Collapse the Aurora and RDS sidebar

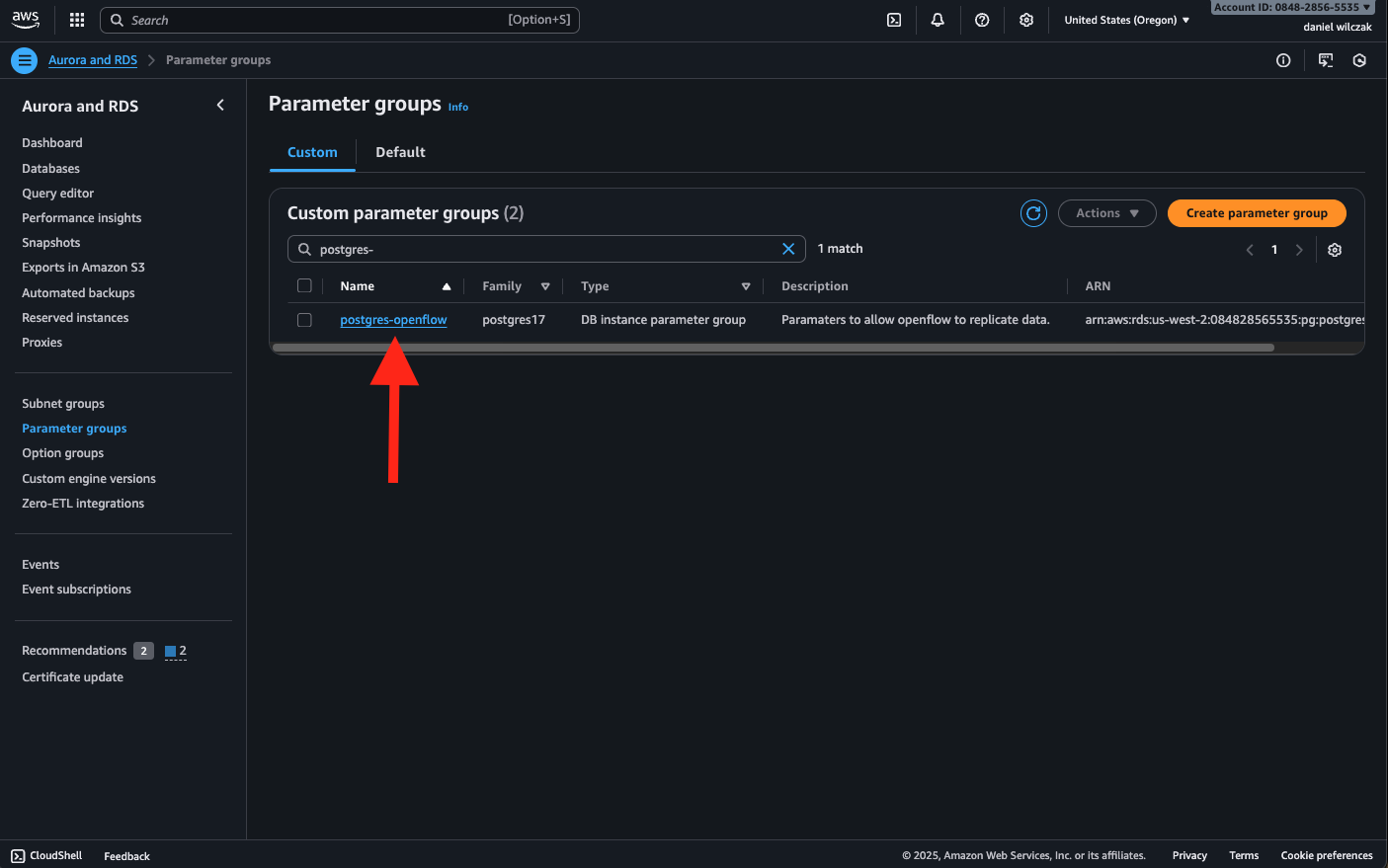(x=220, y=106)
